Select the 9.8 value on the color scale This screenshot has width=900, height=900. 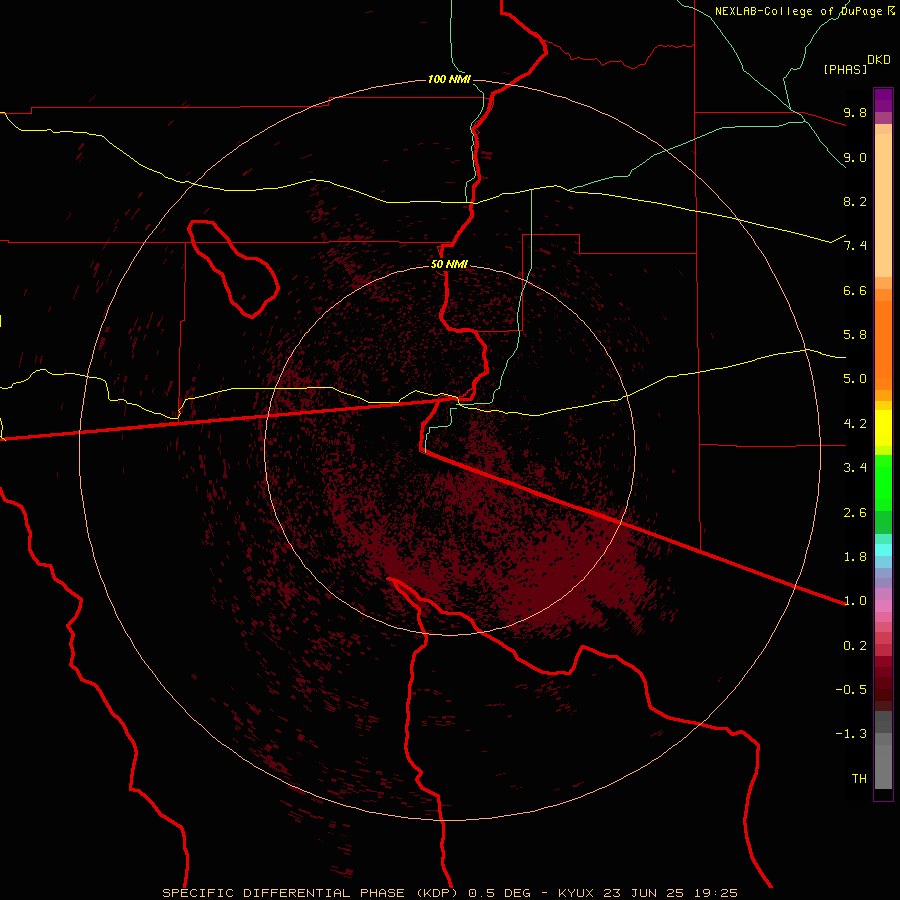click(x=855, y=112)
